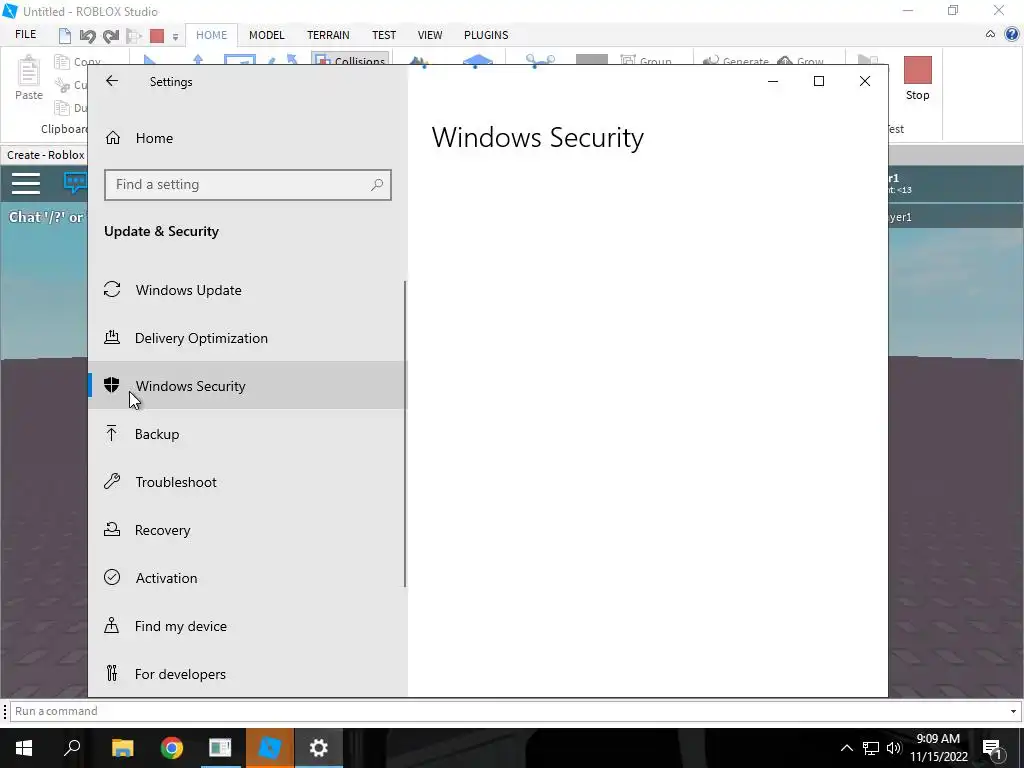
Task: Open the FILE menu in ROBLOX Studio
Action: 25,35
